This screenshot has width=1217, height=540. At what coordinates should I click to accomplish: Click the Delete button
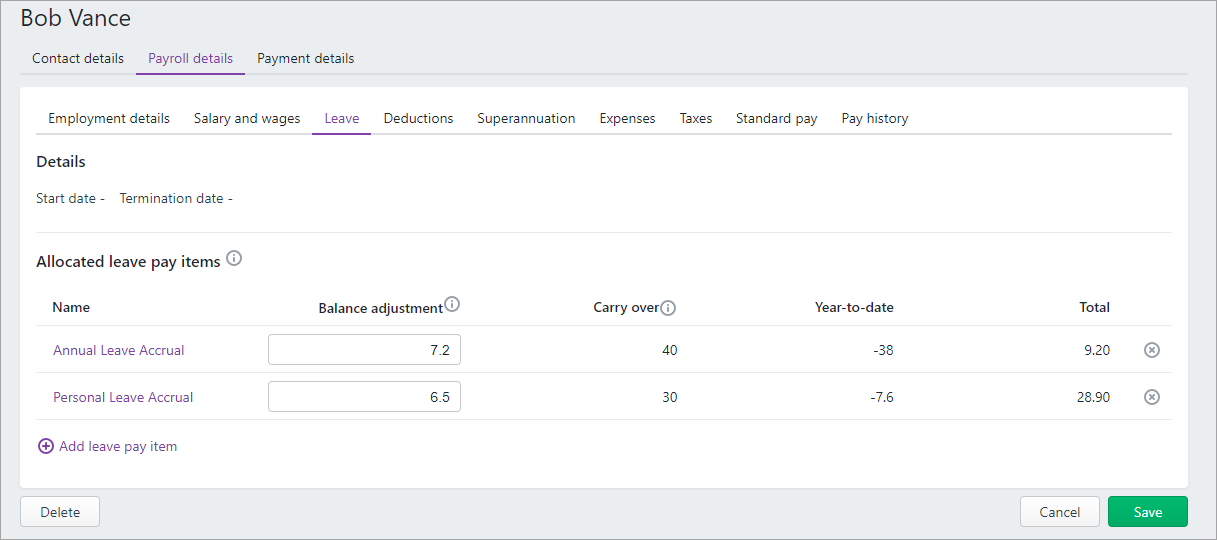(x=60, y=512)
